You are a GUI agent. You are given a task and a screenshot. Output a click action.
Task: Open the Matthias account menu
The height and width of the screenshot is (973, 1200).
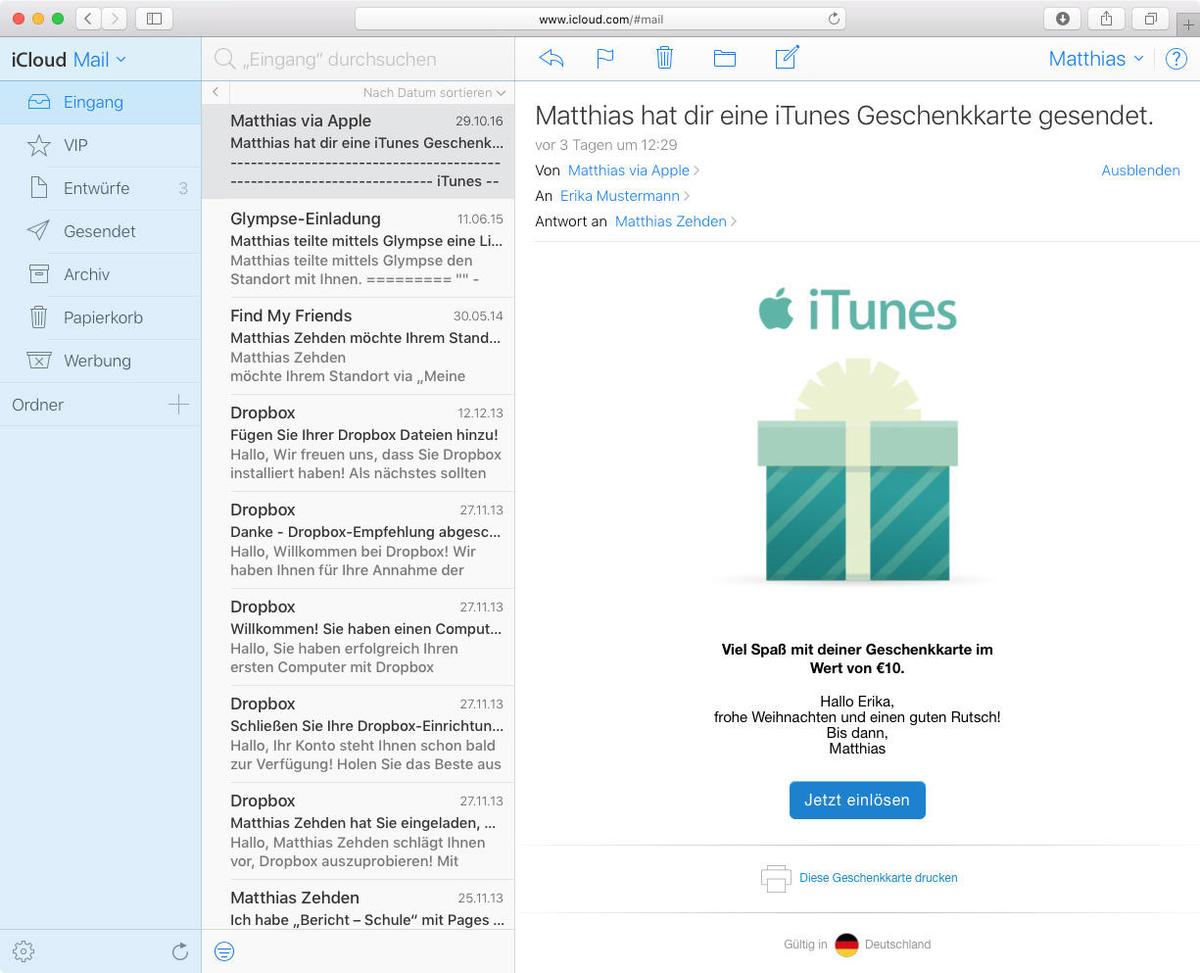(1096, 58)
